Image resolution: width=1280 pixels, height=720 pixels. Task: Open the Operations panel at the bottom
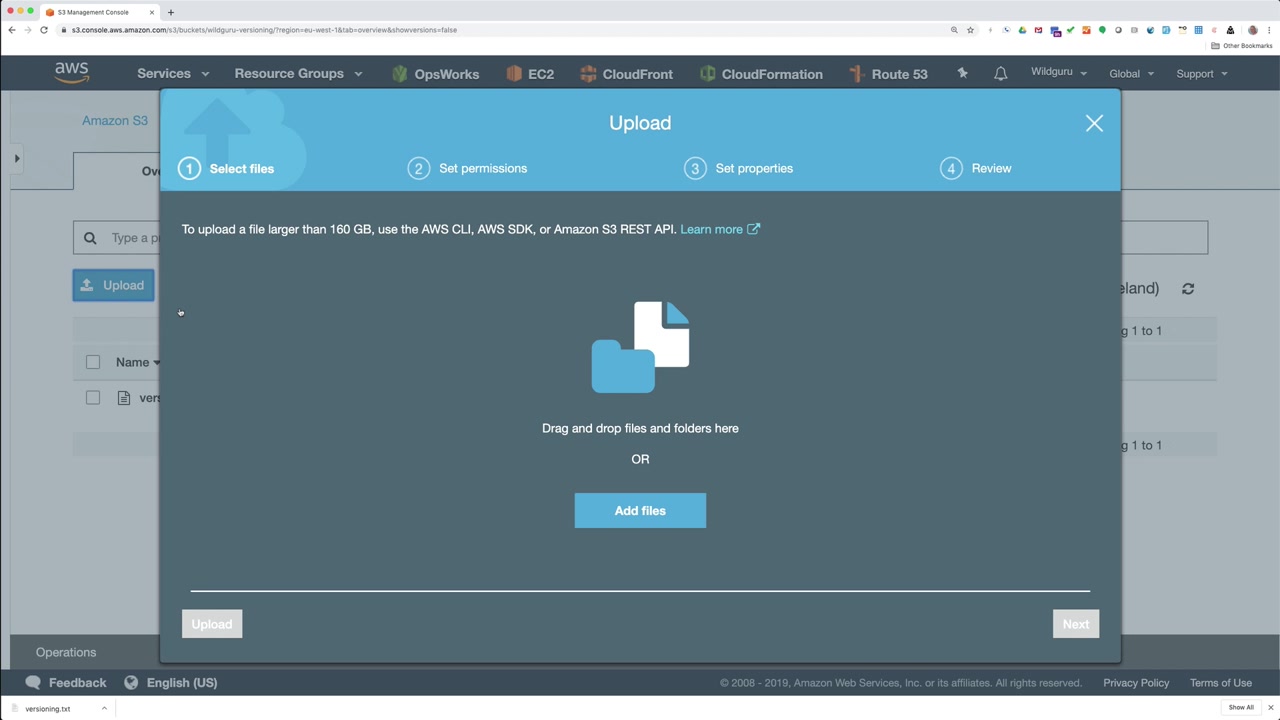coord(66,652)
